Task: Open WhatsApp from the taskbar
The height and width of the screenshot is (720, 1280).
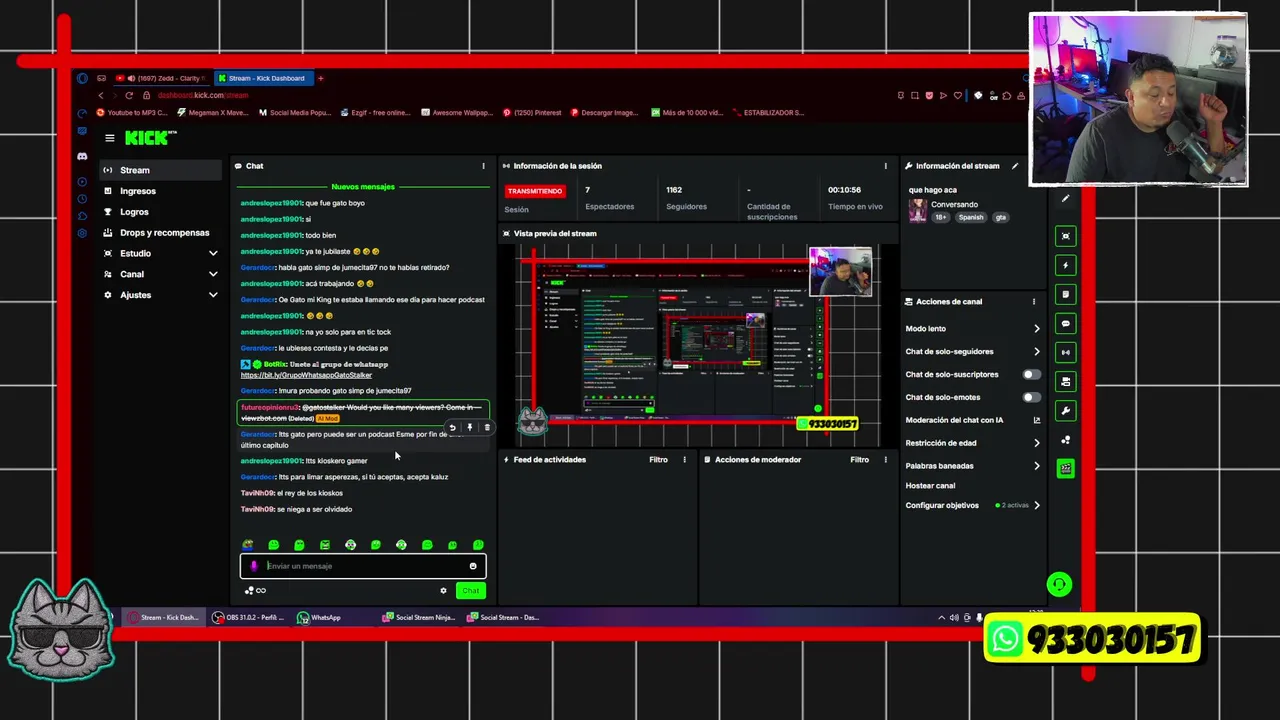Action: point(319,618)
